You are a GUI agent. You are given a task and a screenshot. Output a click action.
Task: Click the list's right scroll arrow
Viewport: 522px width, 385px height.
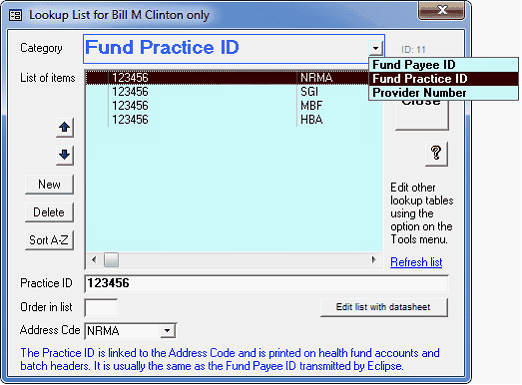[x=373, y=259]
